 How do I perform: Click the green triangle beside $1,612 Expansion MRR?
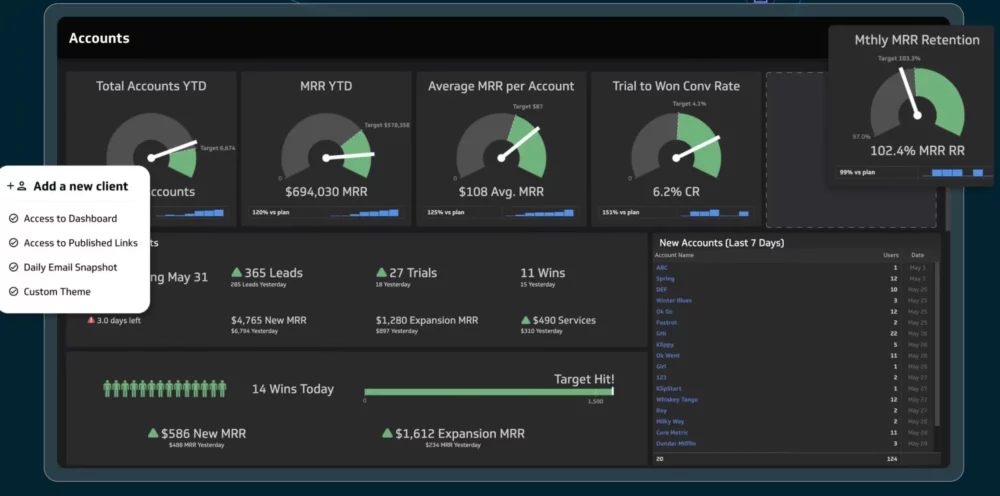pos(388,433)
